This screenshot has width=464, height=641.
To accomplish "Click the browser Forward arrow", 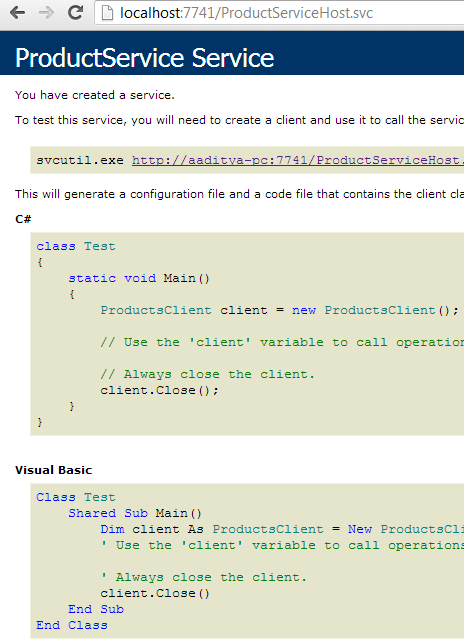I will pos(46,13).
